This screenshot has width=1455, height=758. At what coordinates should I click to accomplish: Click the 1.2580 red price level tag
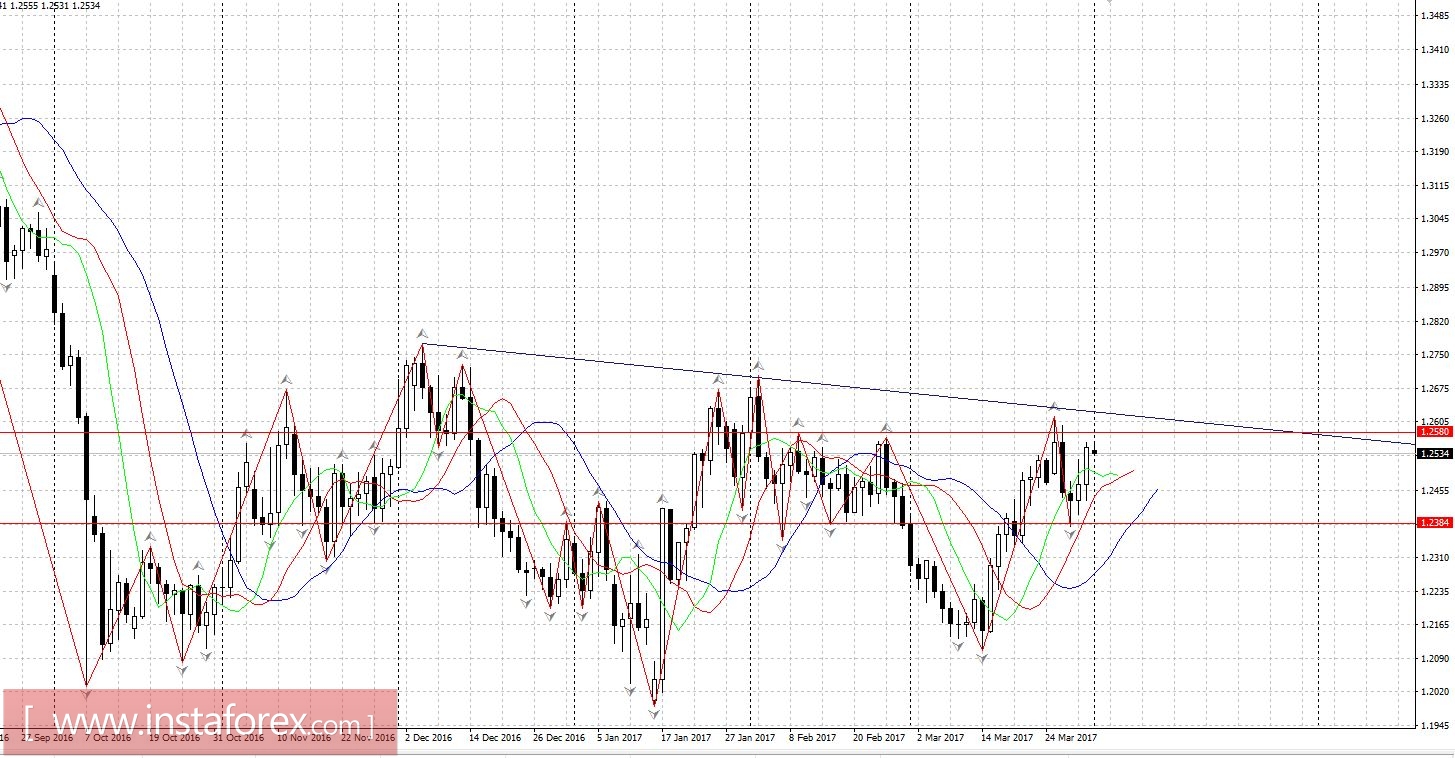[1435, 433]
